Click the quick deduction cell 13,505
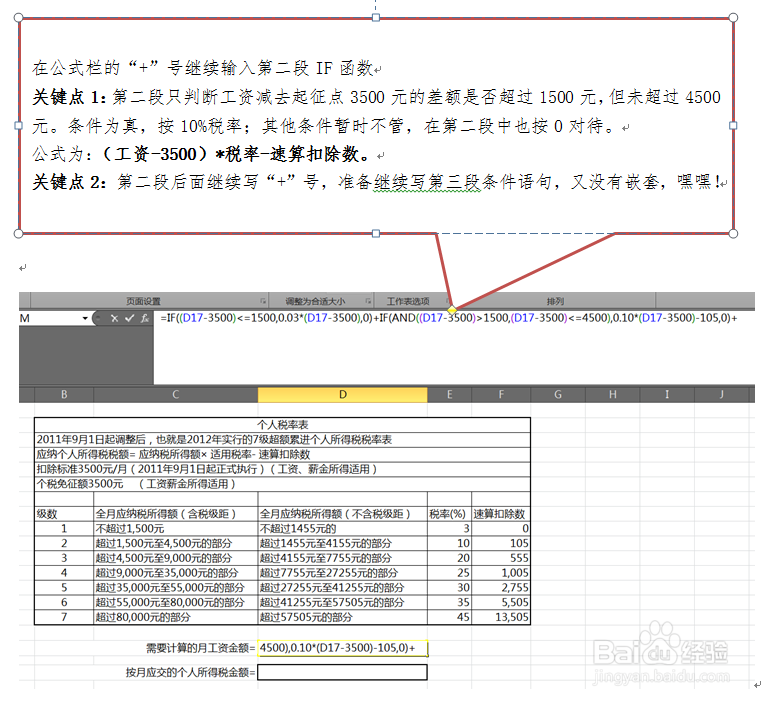Image resolution: width=773 pixels, height=703 pixels. tap(501, 617)
